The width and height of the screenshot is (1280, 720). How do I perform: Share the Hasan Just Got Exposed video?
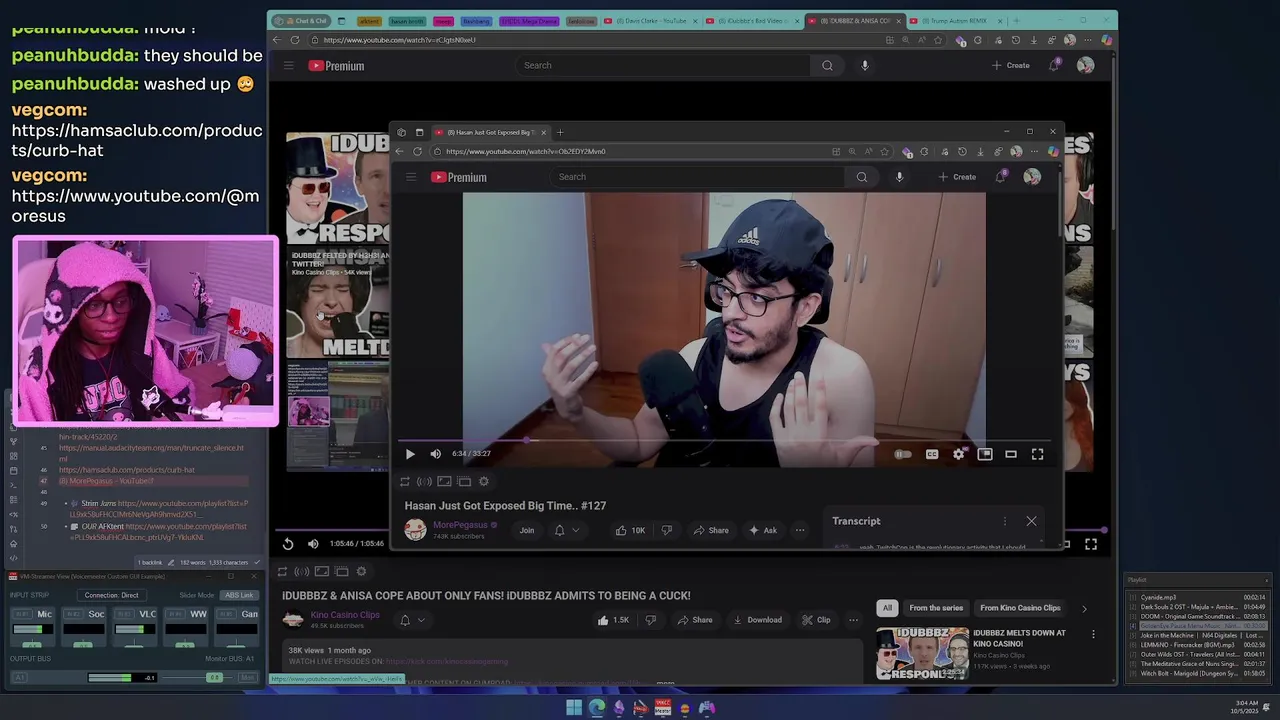click(710, 530)
